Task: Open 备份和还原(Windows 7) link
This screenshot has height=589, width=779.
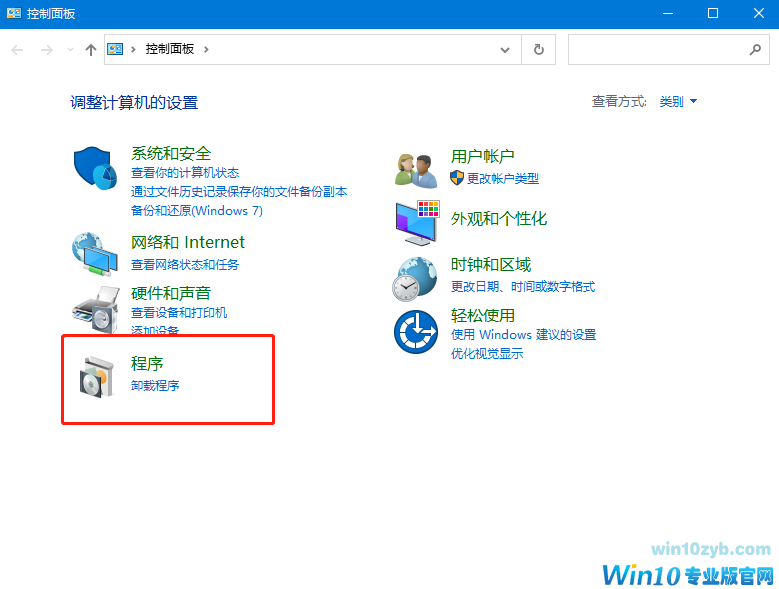Action: [x=196, y=210]
